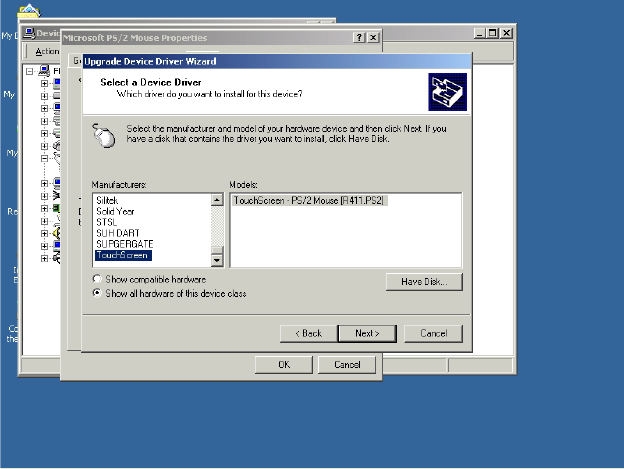Click the Upgrade Device Driver Wizard title bar
Viewport: 624px width, 469px height.
pos(276,61)
